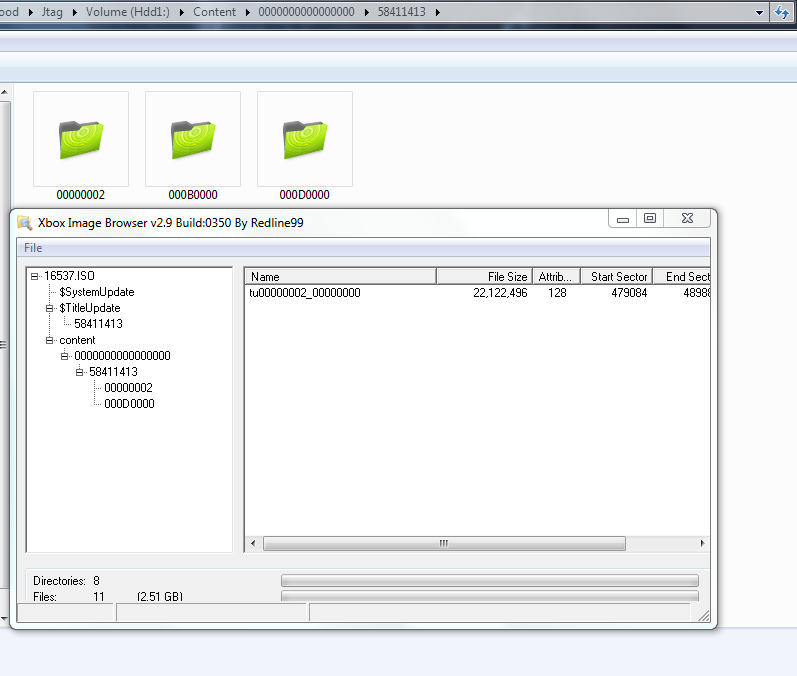Open the File menu
The height and width of the screenshot is (676, 797).
point(33,248)
